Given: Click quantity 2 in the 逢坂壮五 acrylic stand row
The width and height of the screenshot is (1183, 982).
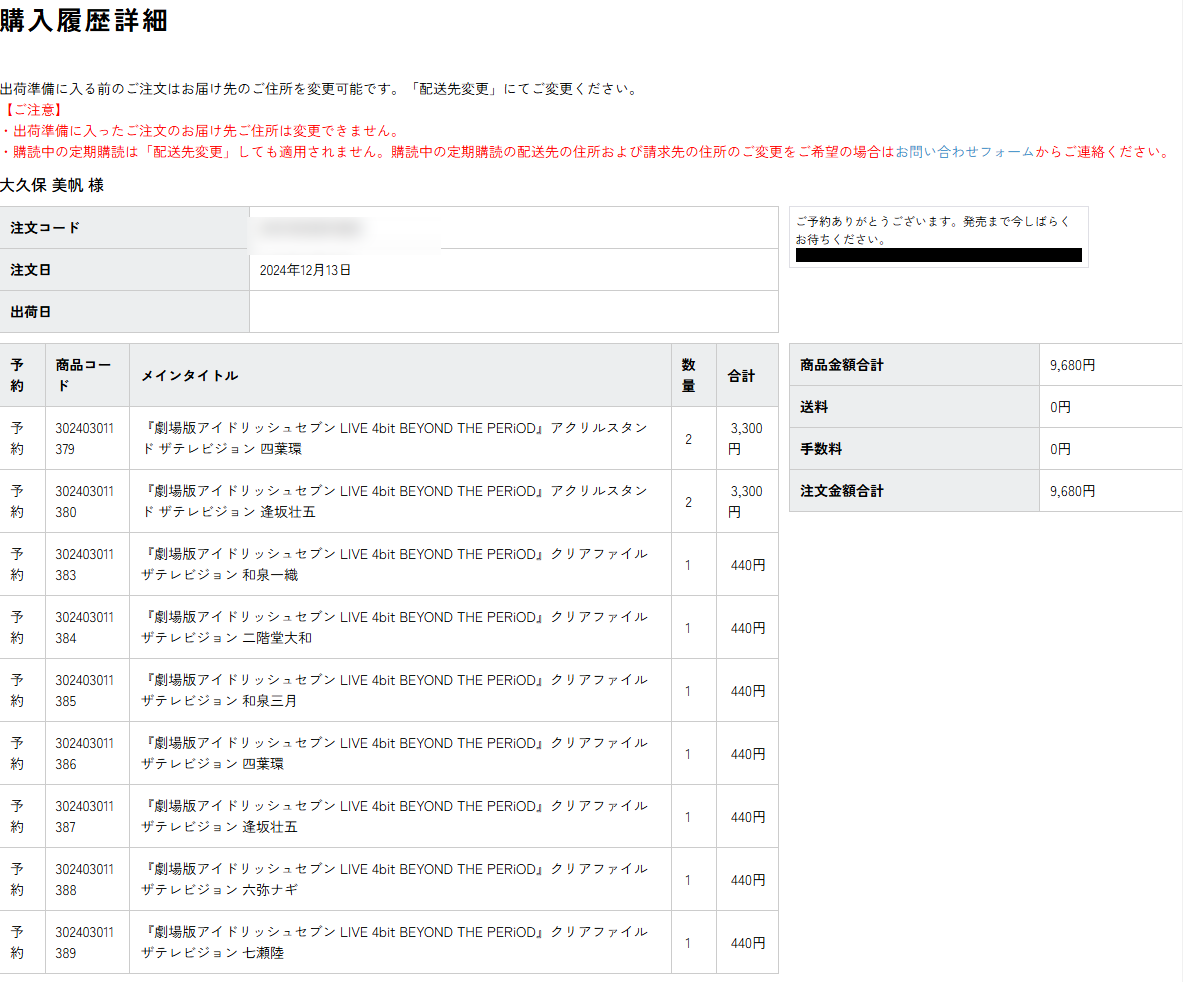Looking at the screenshot, I should [688, 502].
